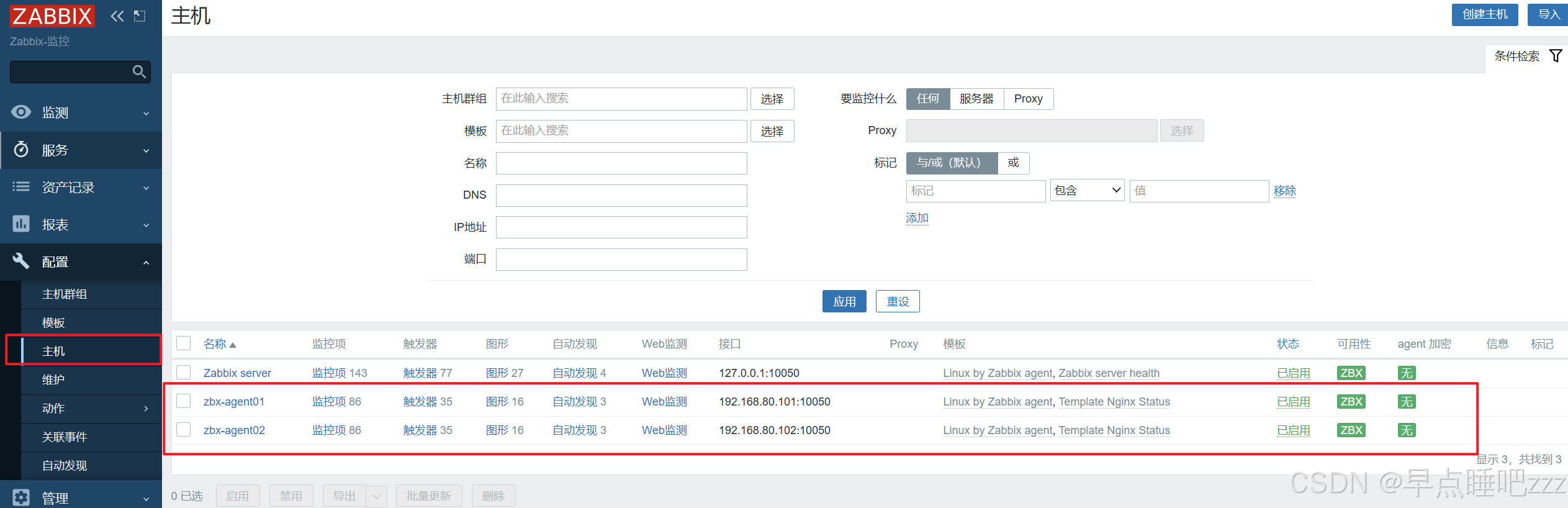Open 触发器 35 for zbx-agent02
This screenshot has height=508, width=1568.
pyautogui.click(x=428, y=430)
